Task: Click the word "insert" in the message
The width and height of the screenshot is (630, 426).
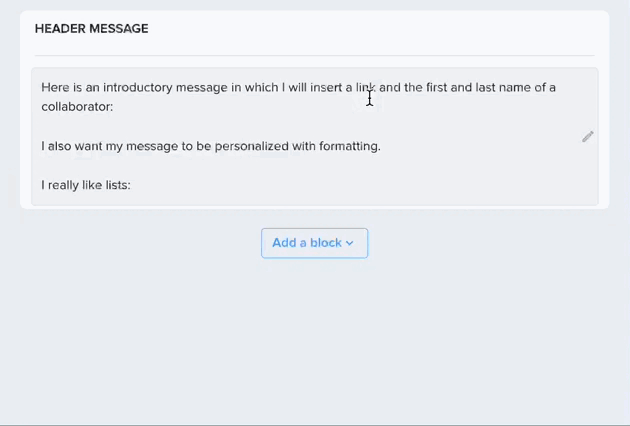Action: click(326, 87)
